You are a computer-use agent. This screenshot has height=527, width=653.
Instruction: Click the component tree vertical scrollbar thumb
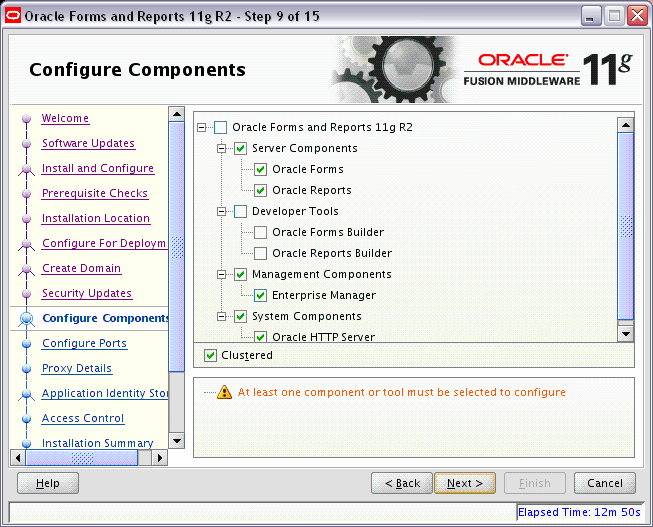click(626, 226)
